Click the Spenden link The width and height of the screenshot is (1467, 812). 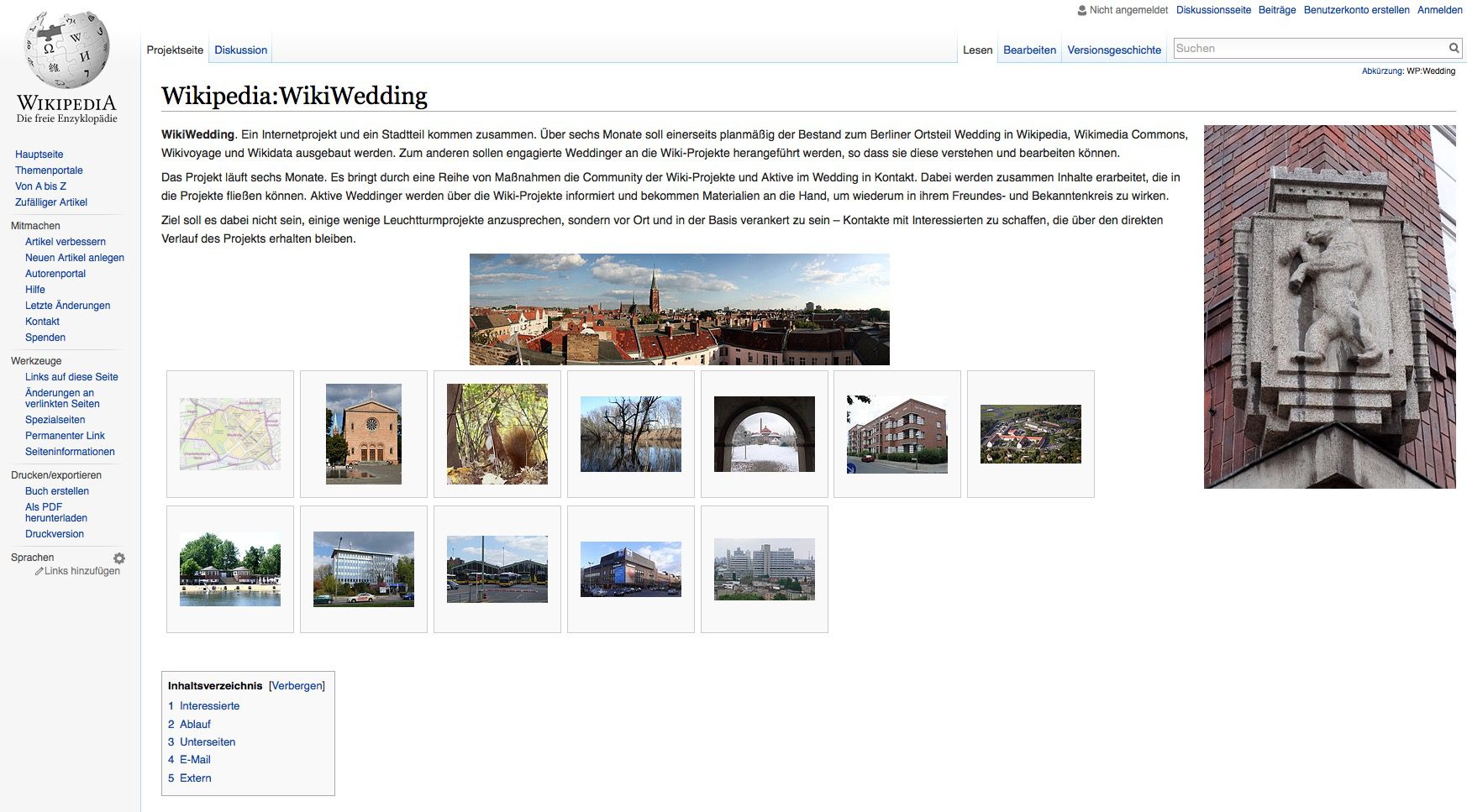click(x=45, y=338)
